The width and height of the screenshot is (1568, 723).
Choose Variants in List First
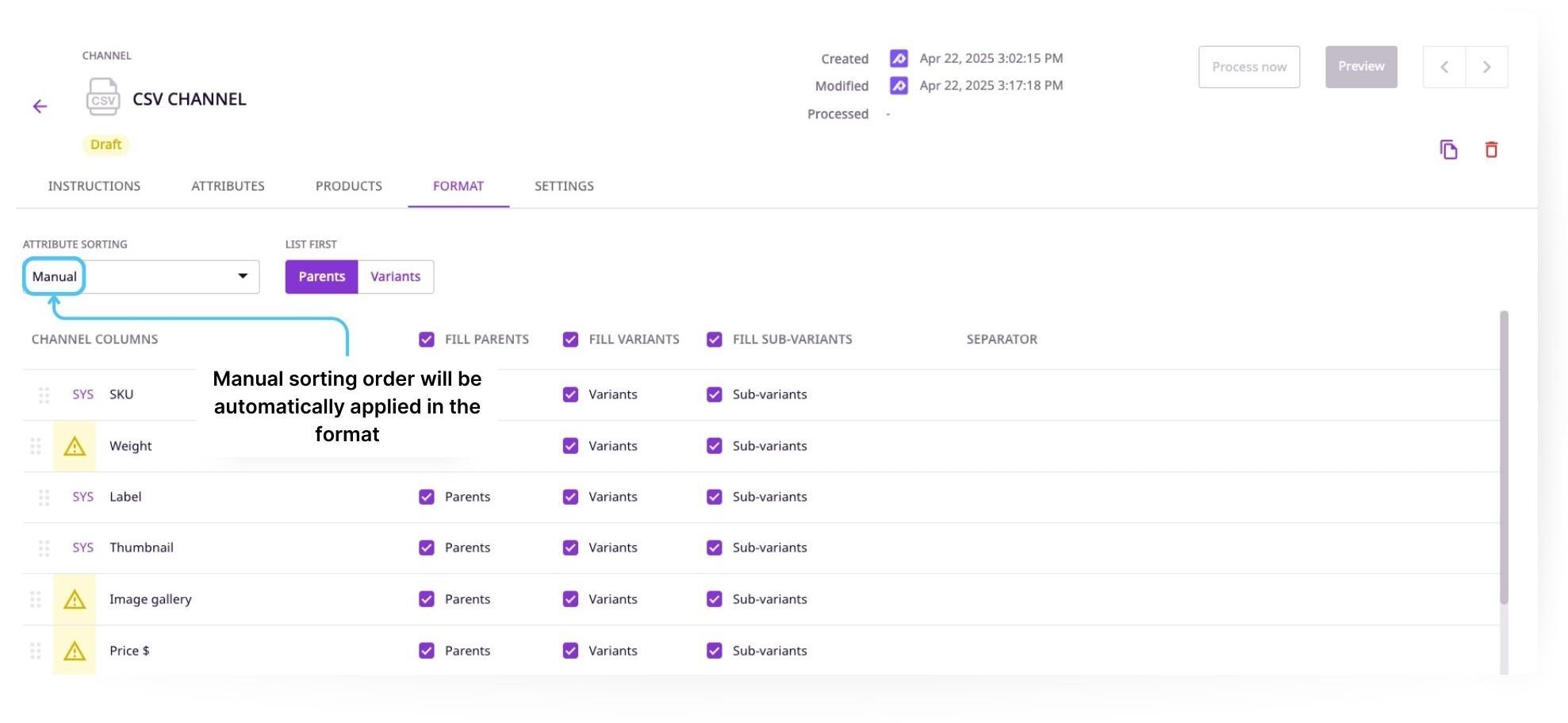click(x=395, y=276)
